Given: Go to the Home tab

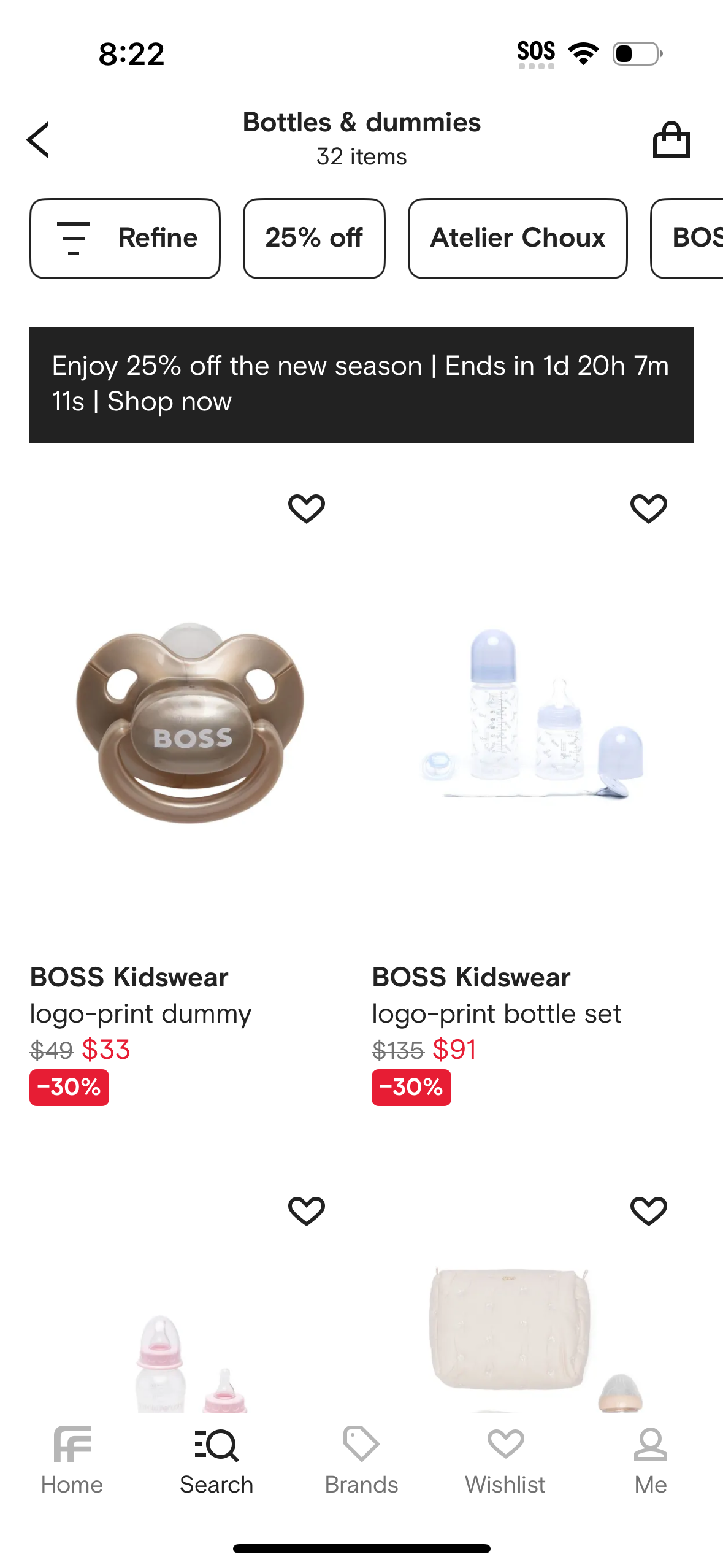Looking at the screenshot, I should coord(72,1461).
